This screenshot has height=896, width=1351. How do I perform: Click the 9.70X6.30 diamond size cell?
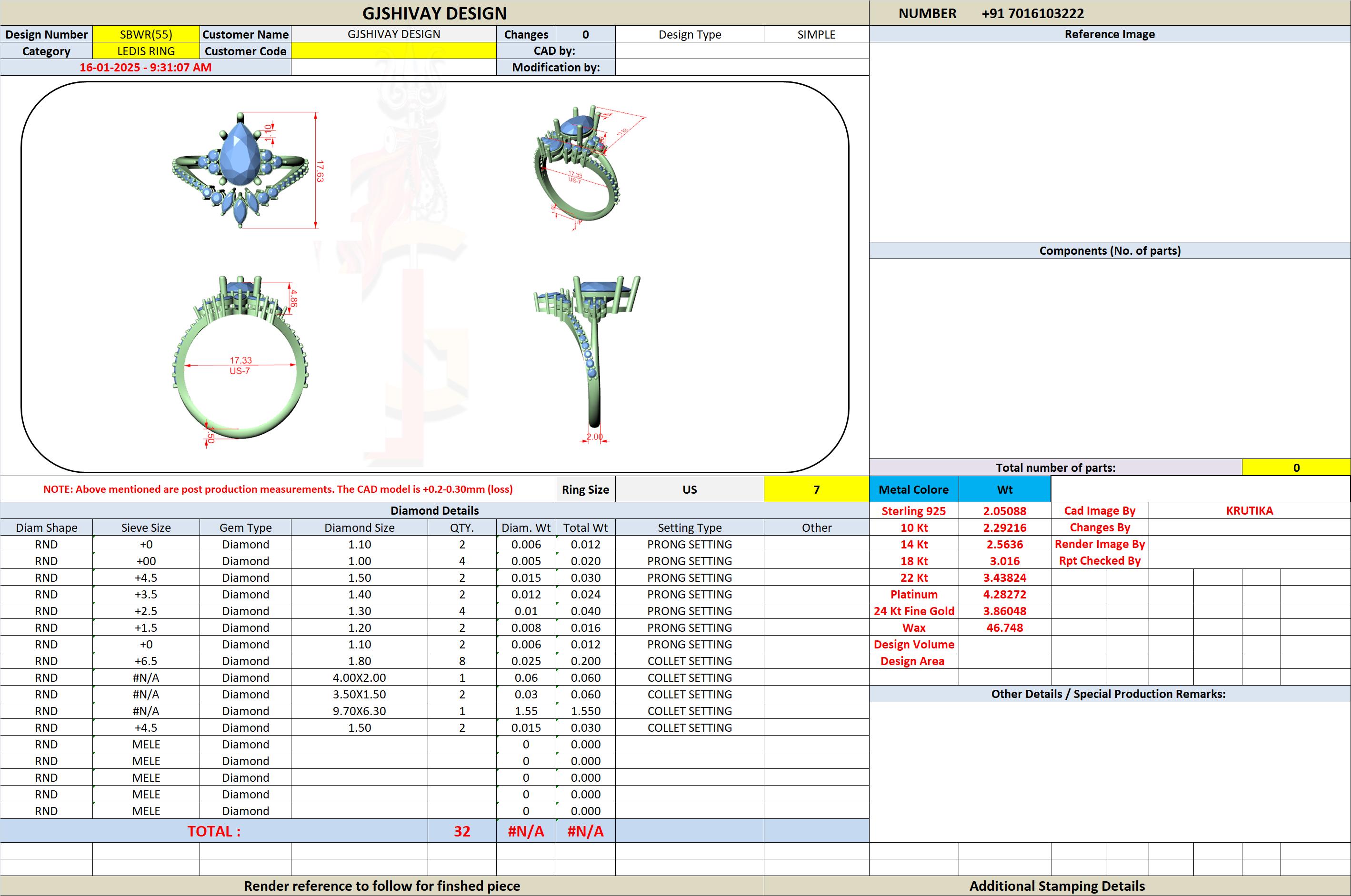(360, 711)
